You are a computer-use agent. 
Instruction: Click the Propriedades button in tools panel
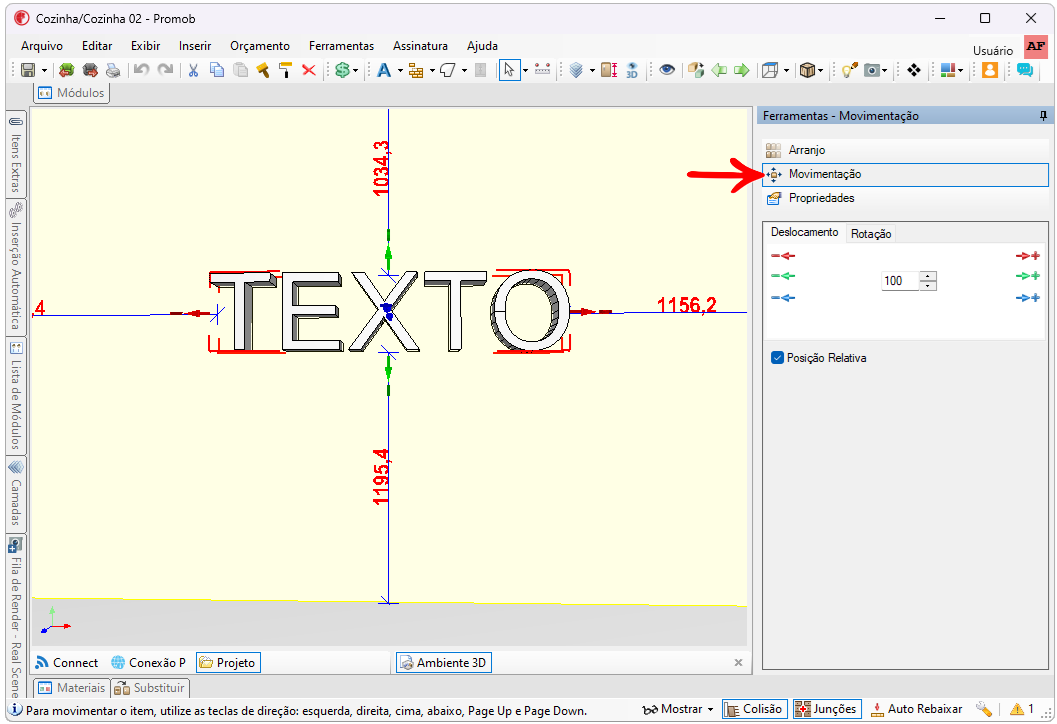pyautogui.click(x=821, y=198)
